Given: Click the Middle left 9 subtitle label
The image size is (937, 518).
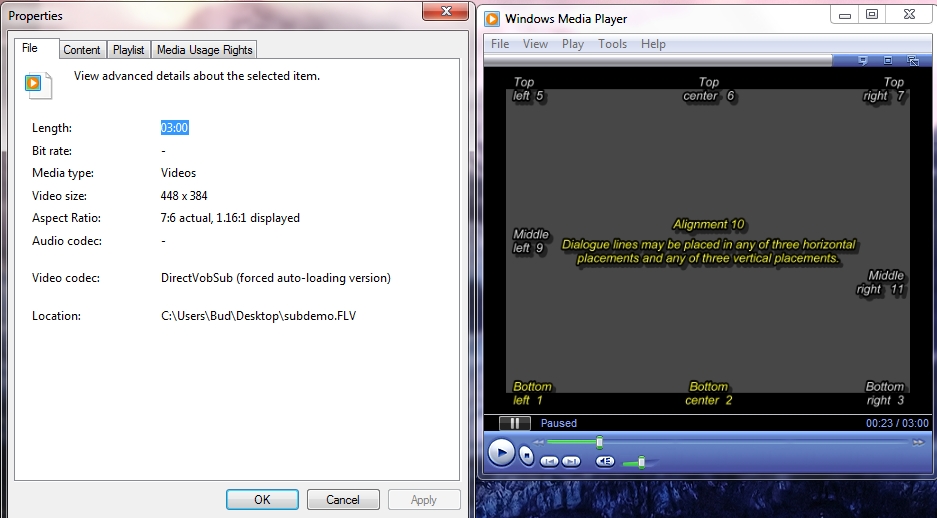Looking at the screenshot, I should point(531,241).
